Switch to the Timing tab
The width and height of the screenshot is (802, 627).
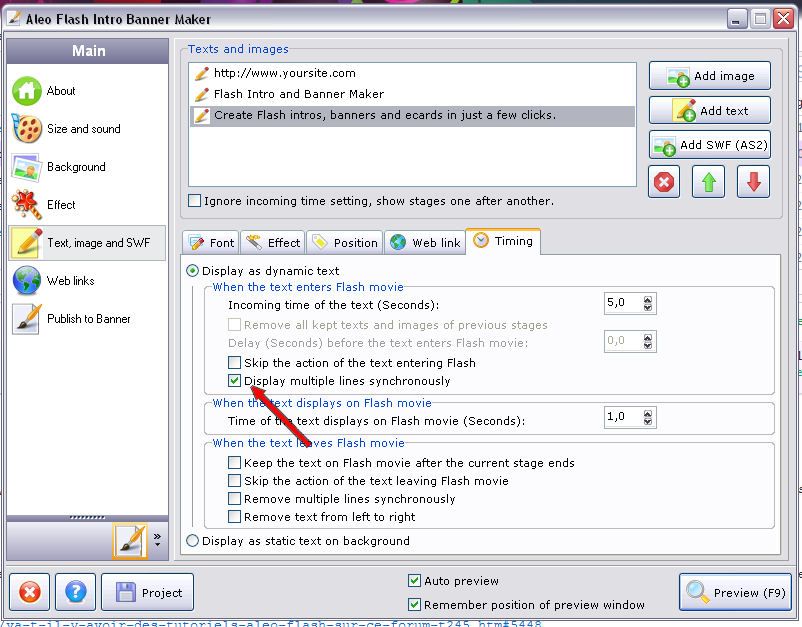click(503, 241)
